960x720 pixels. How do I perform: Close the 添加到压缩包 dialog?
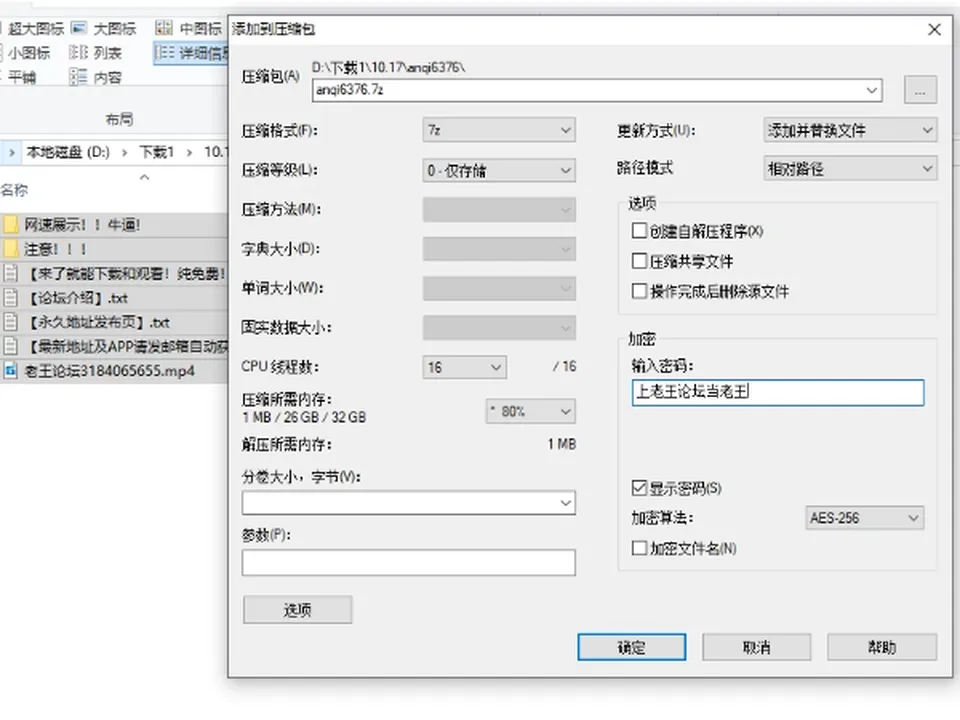pyautogui.click(x=934, y=29)
